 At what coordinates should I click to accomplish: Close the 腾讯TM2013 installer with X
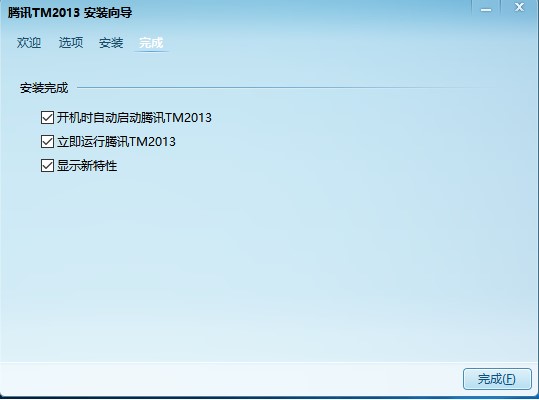tap(519, 8)
